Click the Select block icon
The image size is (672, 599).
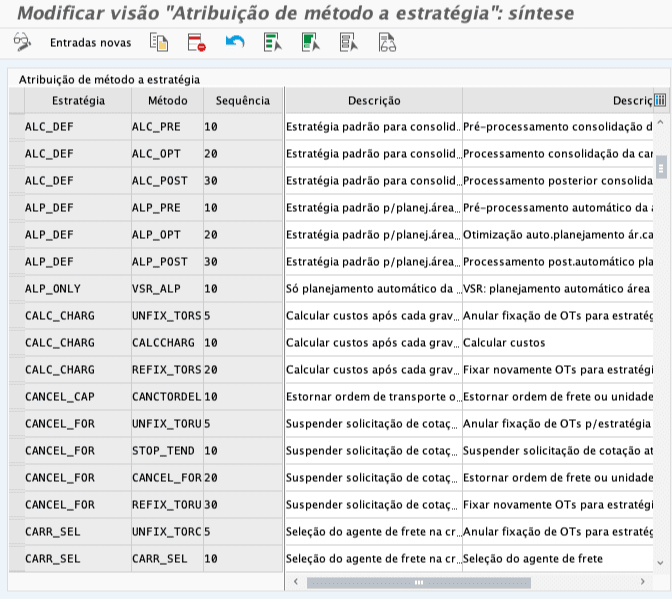(311, 42)
